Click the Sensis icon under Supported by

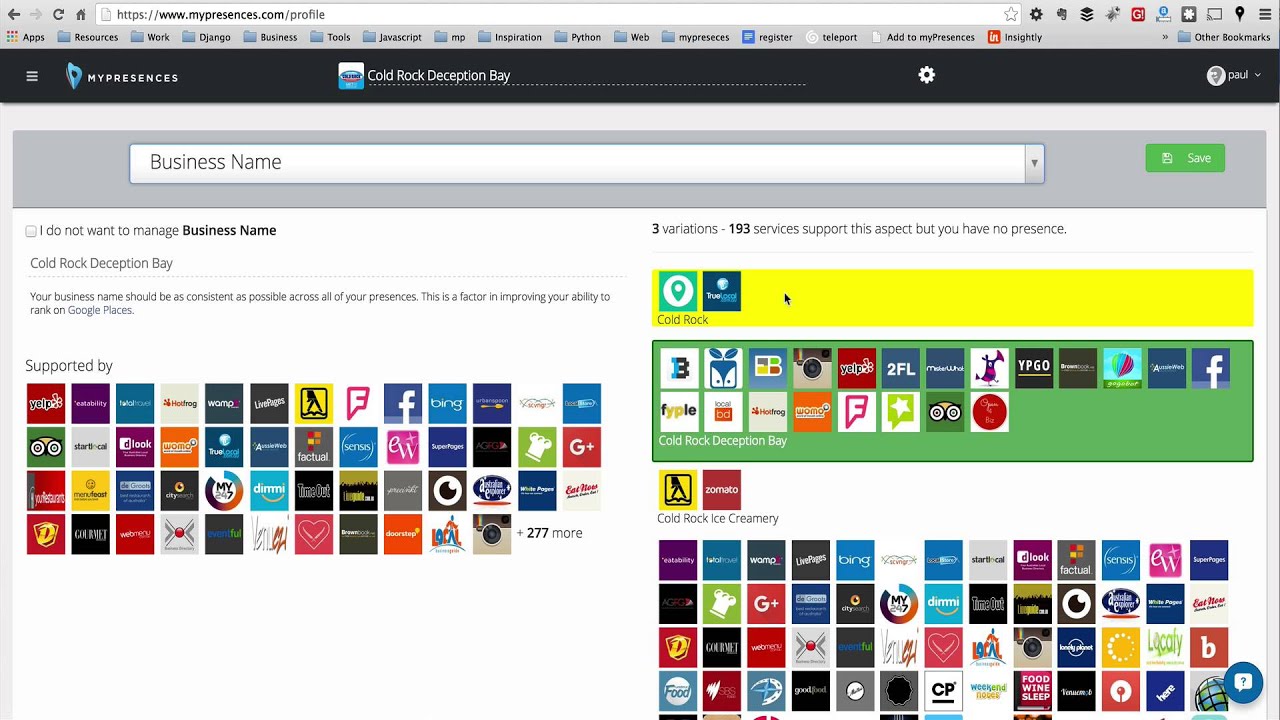pos(358,447)
